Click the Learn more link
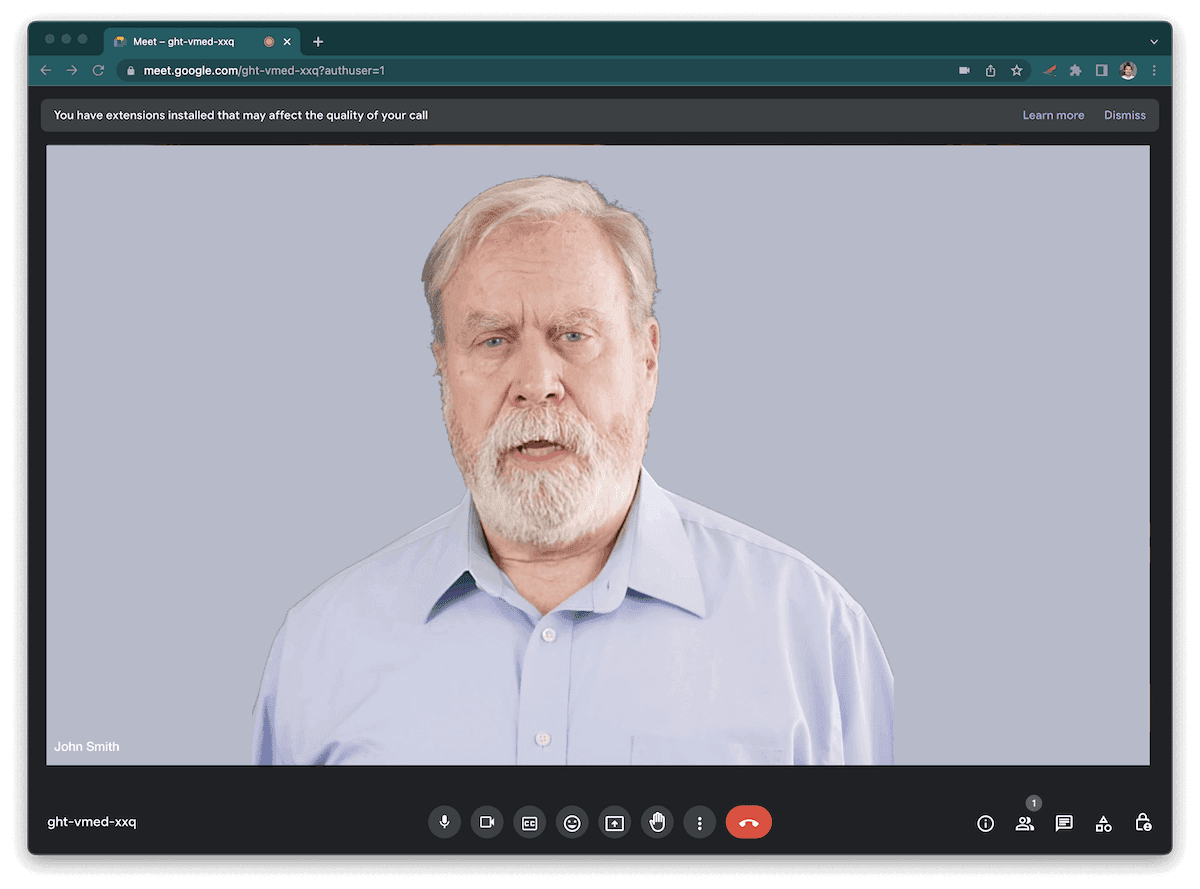Viewport: 1200px width, 889px height. tap(1053, 115)
